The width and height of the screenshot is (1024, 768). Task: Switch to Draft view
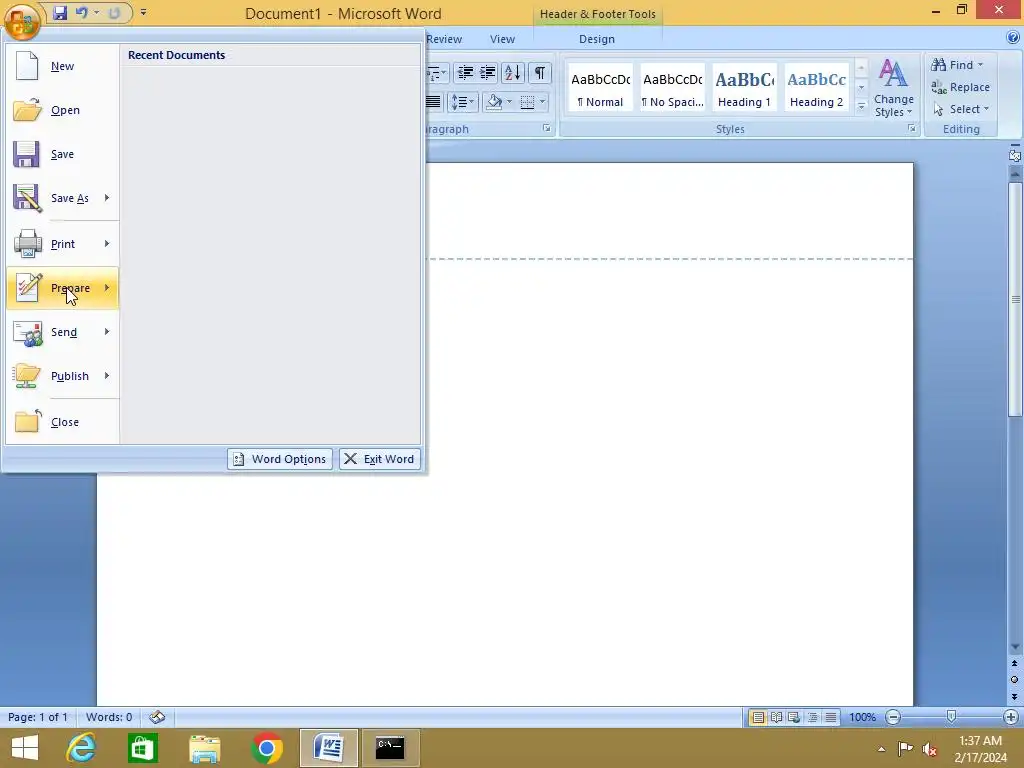pos(831,717)
